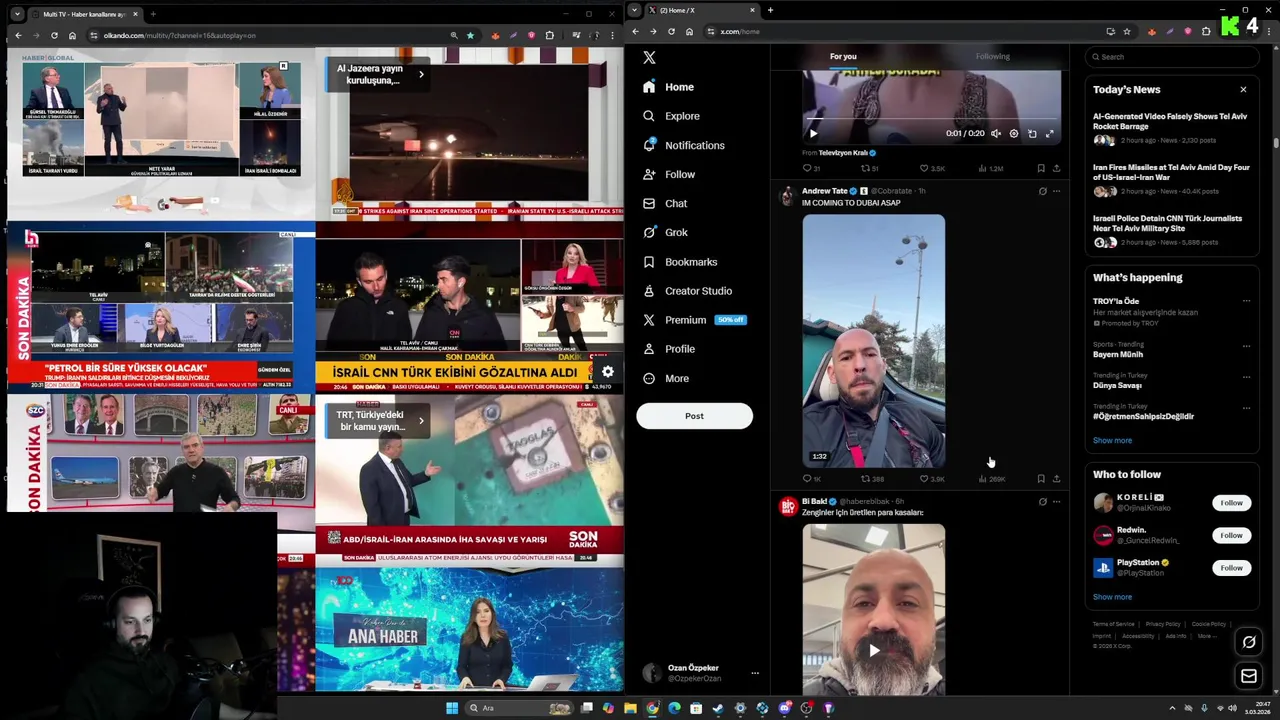Open the Grok floating button

pyautogui.click(x=1249, y=642)
